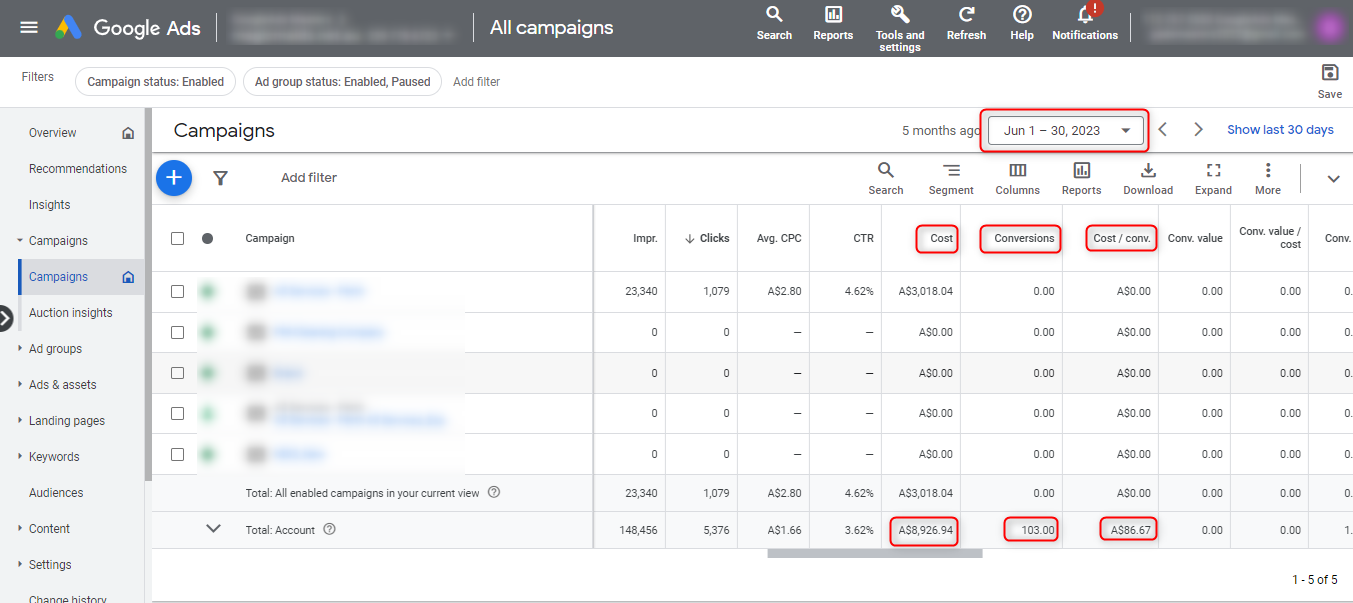Expand the Landing pages section
The image size is (1353, 603).
[20, 421]
